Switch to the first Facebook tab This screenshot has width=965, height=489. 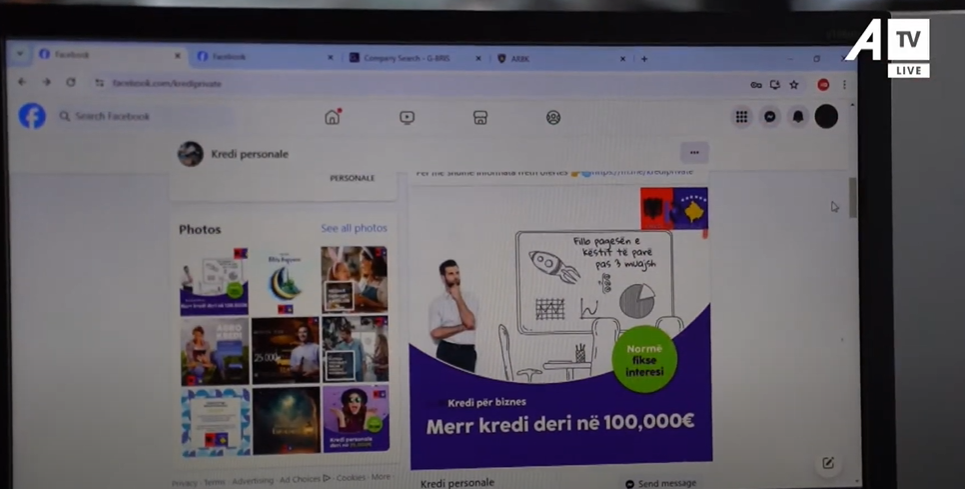[x=111, y=55]
